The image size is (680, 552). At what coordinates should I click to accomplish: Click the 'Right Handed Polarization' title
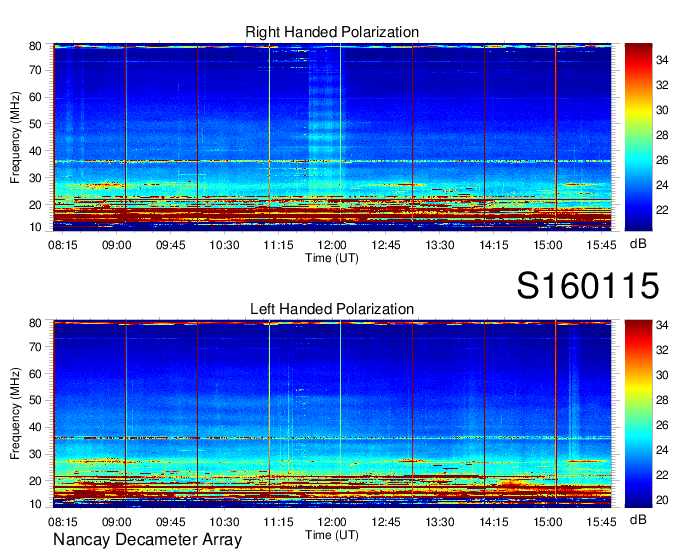332,32
